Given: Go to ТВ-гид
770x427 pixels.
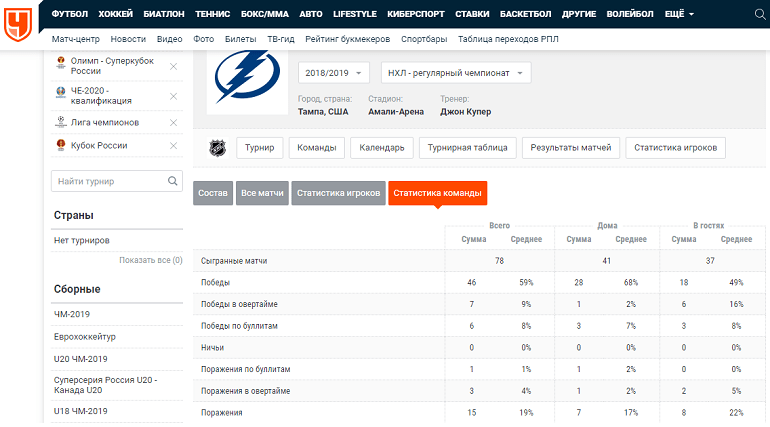Looking at the screenshot, I should pyautogui.click(x=281, y=39).
